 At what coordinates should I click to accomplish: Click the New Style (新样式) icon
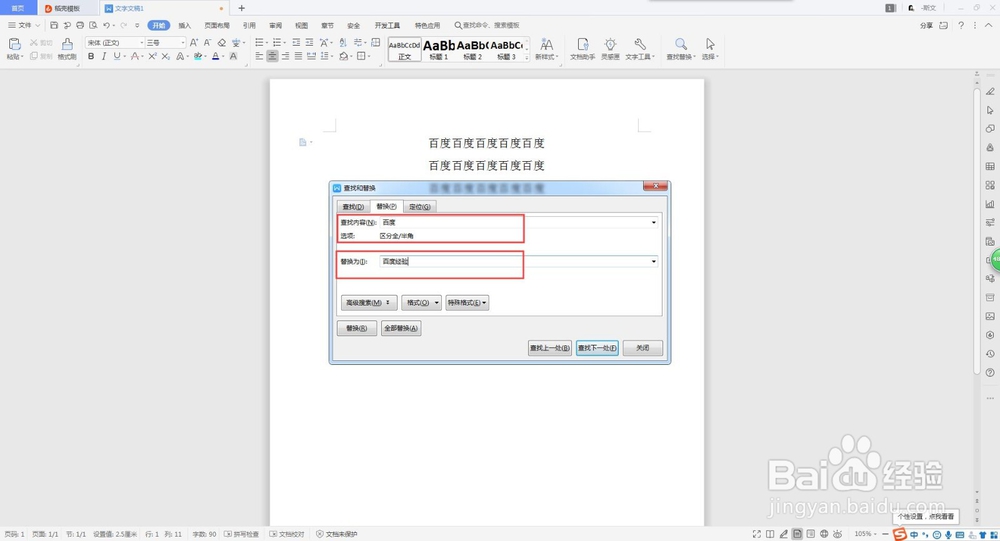click(x=547, y=48)
